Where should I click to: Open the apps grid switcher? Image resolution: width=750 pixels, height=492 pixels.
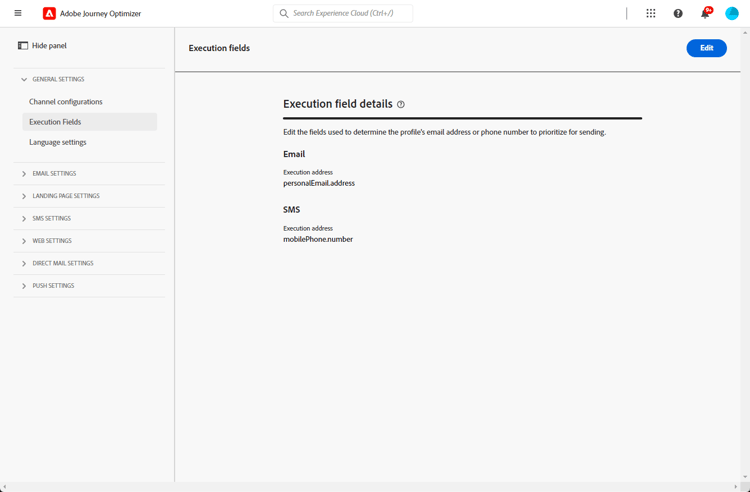point(651,13)
